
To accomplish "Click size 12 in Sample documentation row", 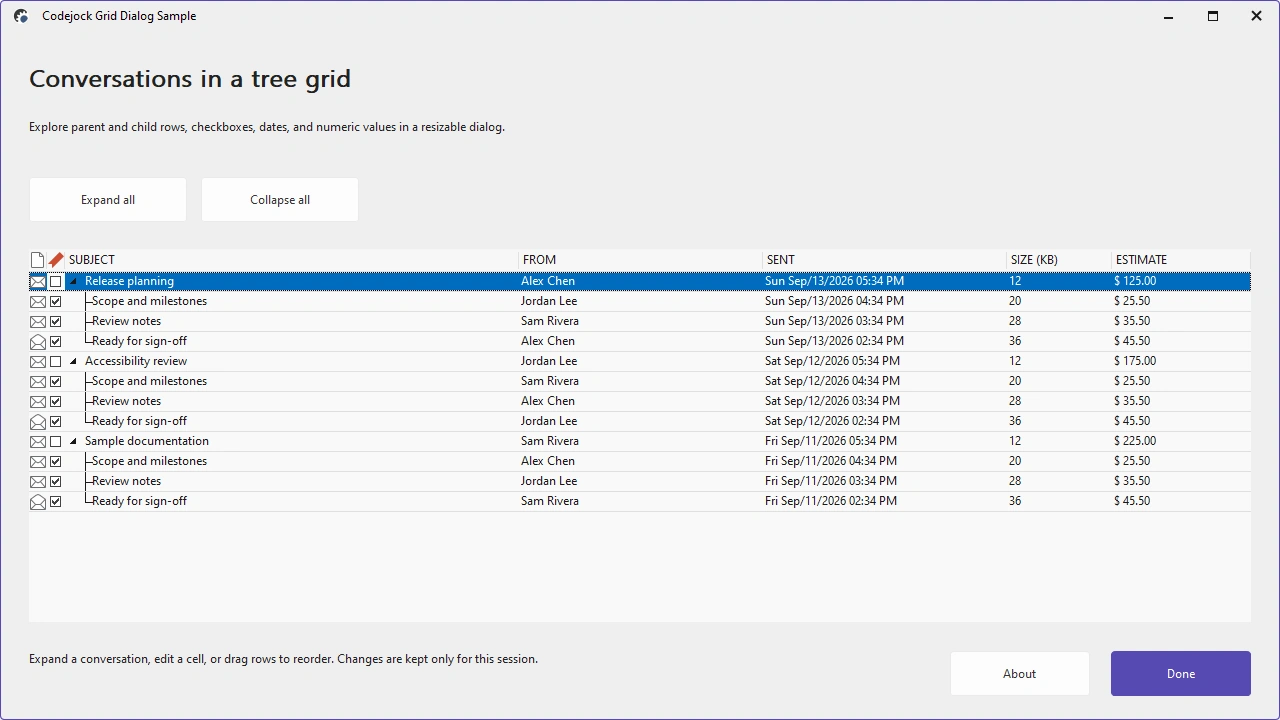I will click(x=1015, y=441).
